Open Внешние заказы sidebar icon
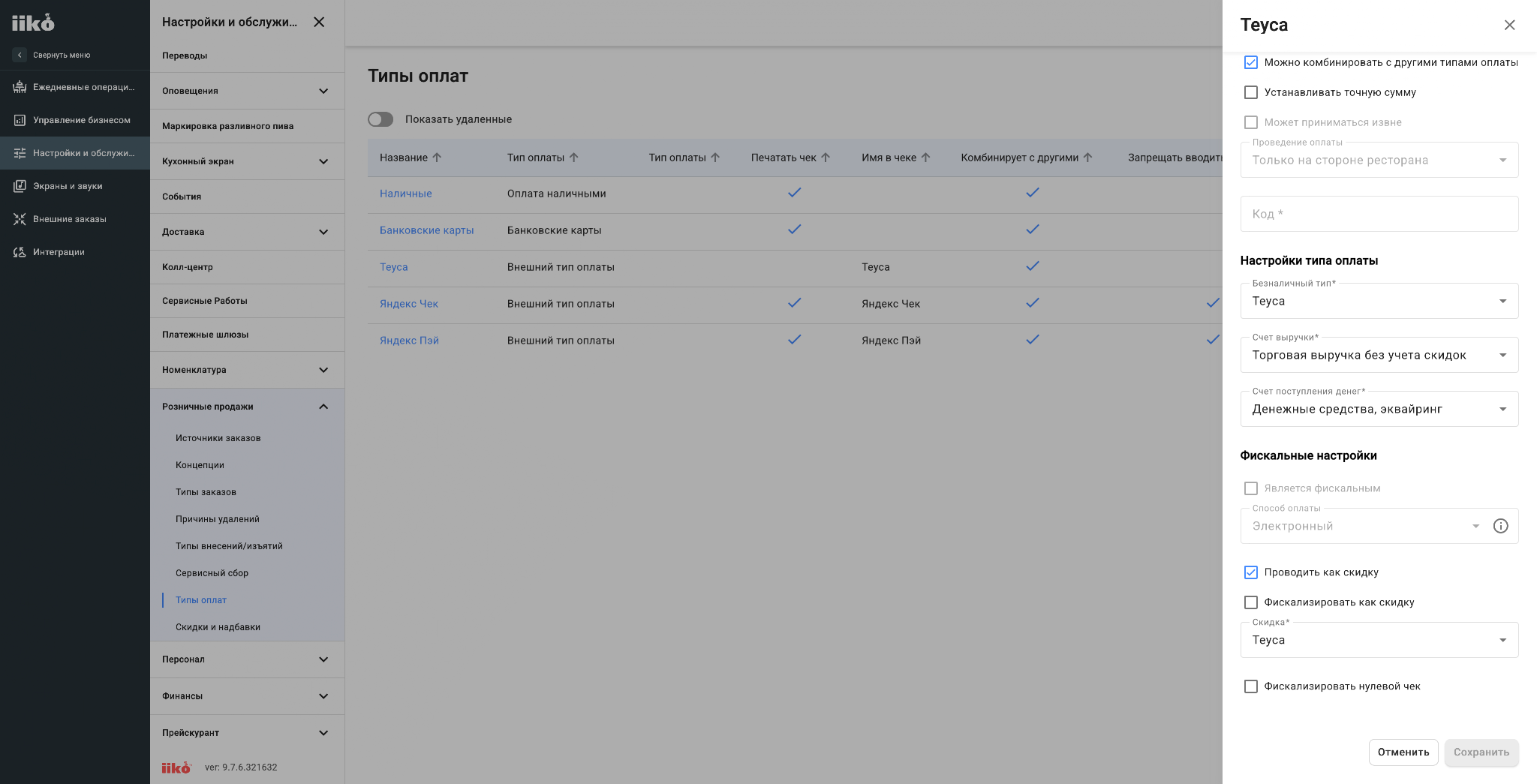This screenshot has height=784, width=1537. (x=20, y=219)
